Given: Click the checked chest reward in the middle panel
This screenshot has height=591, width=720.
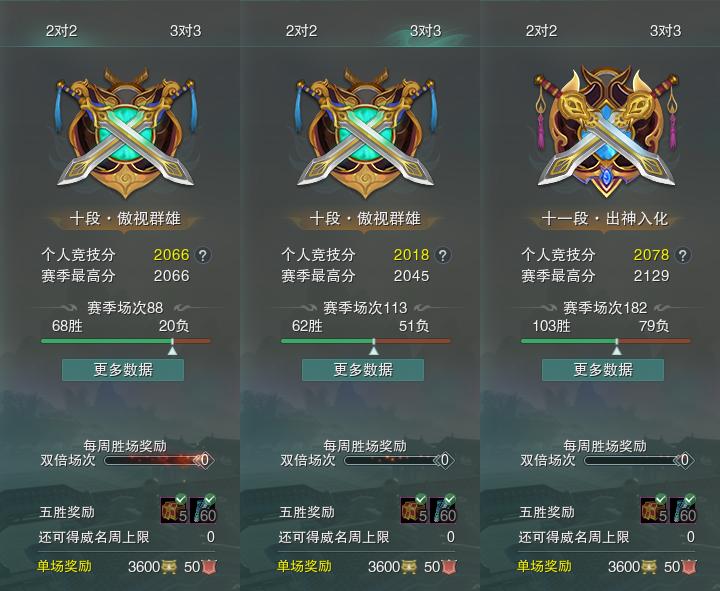Looking at the screenshot, I should click(x=414, y=510).
